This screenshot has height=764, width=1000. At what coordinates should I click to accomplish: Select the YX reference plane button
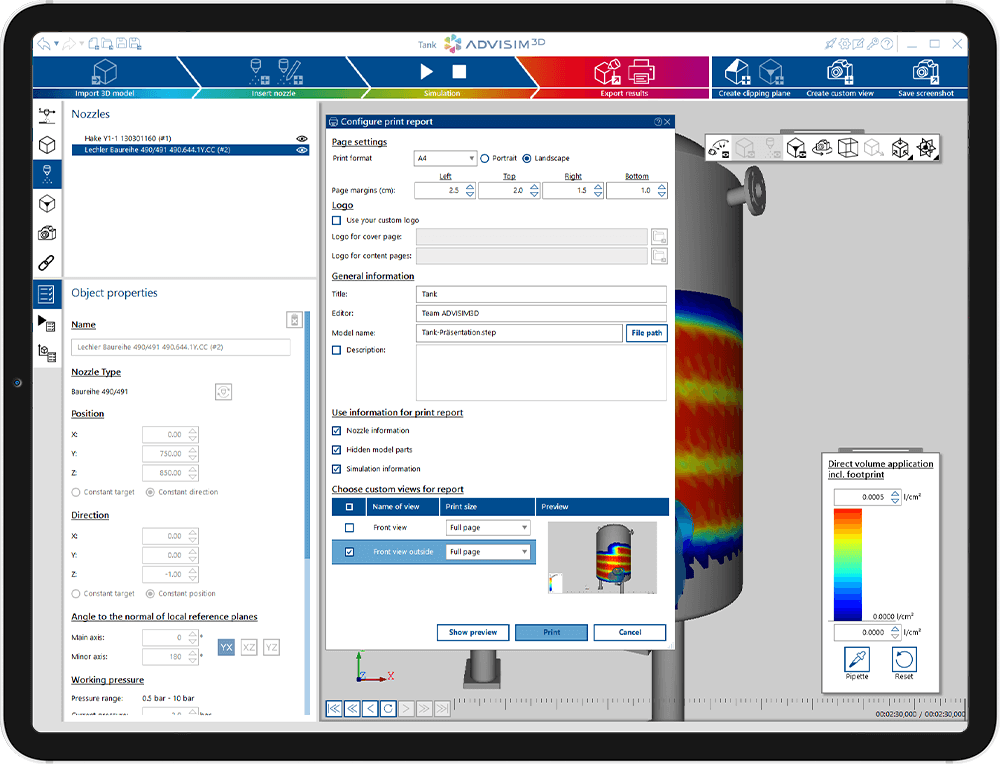pos(226,647)
